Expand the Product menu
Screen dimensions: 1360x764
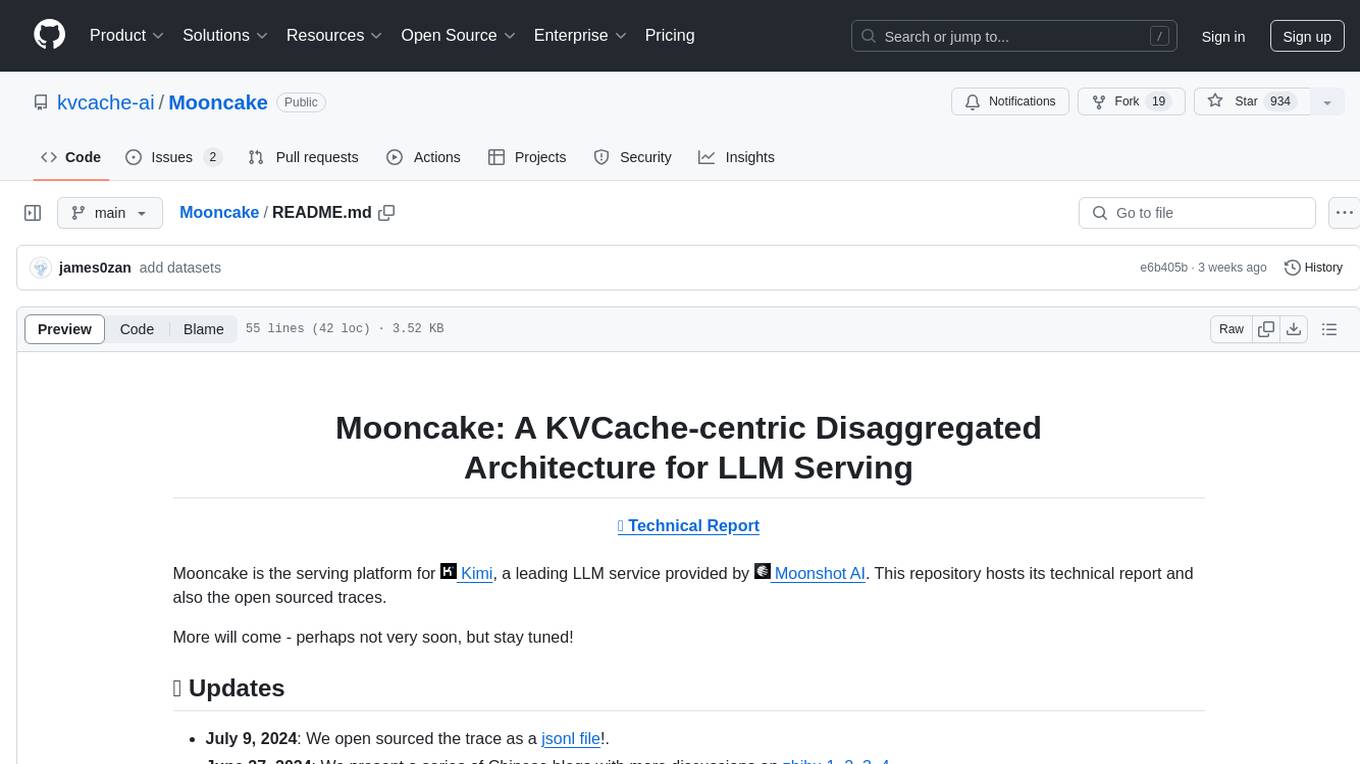[x=127, y=35]
